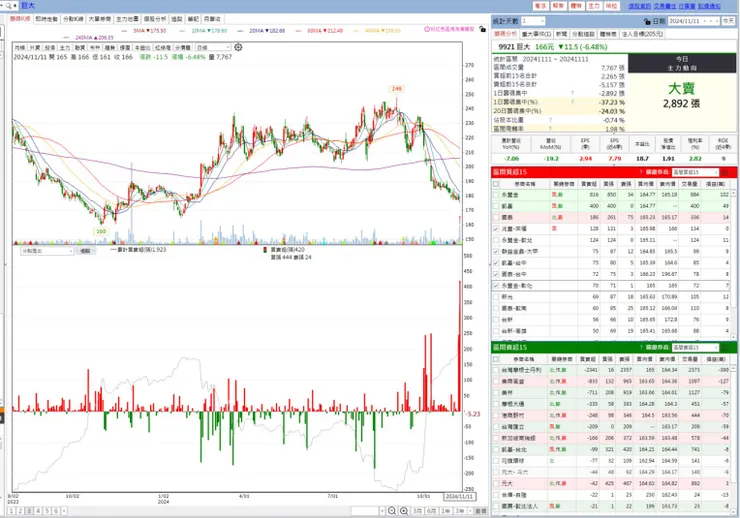This screenshot has height=518, width=740.
Task: Click the search magnifier at top-left
Action: click(8, 6)
